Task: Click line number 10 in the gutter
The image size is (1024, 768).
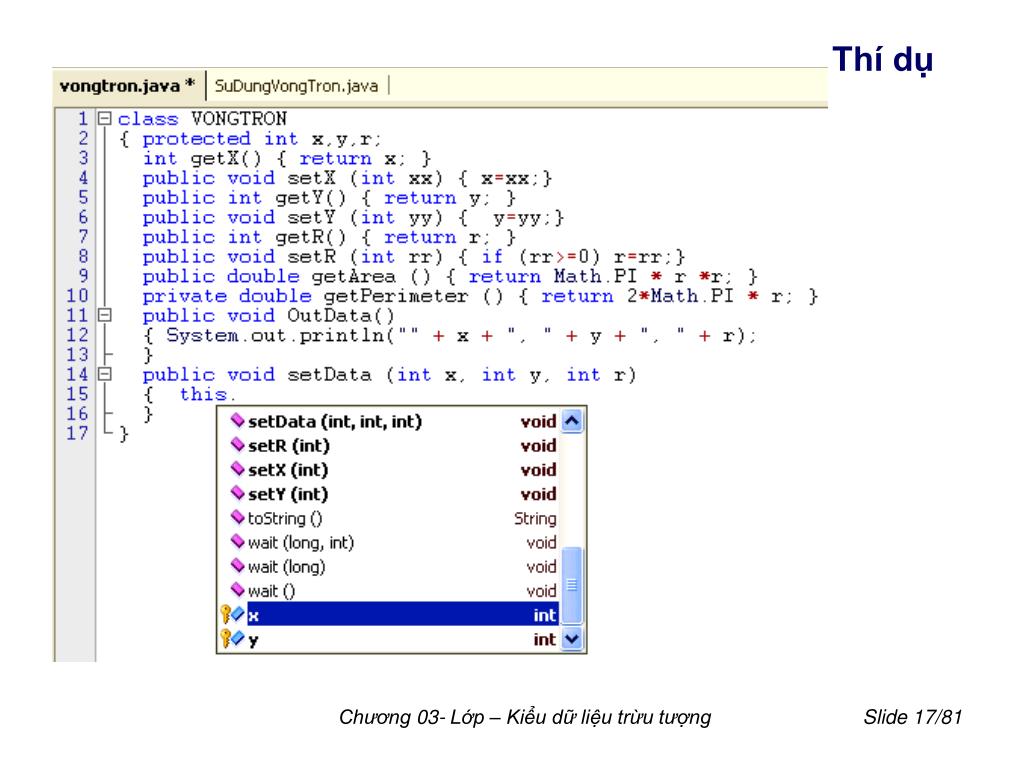Action: coord(77,296)
